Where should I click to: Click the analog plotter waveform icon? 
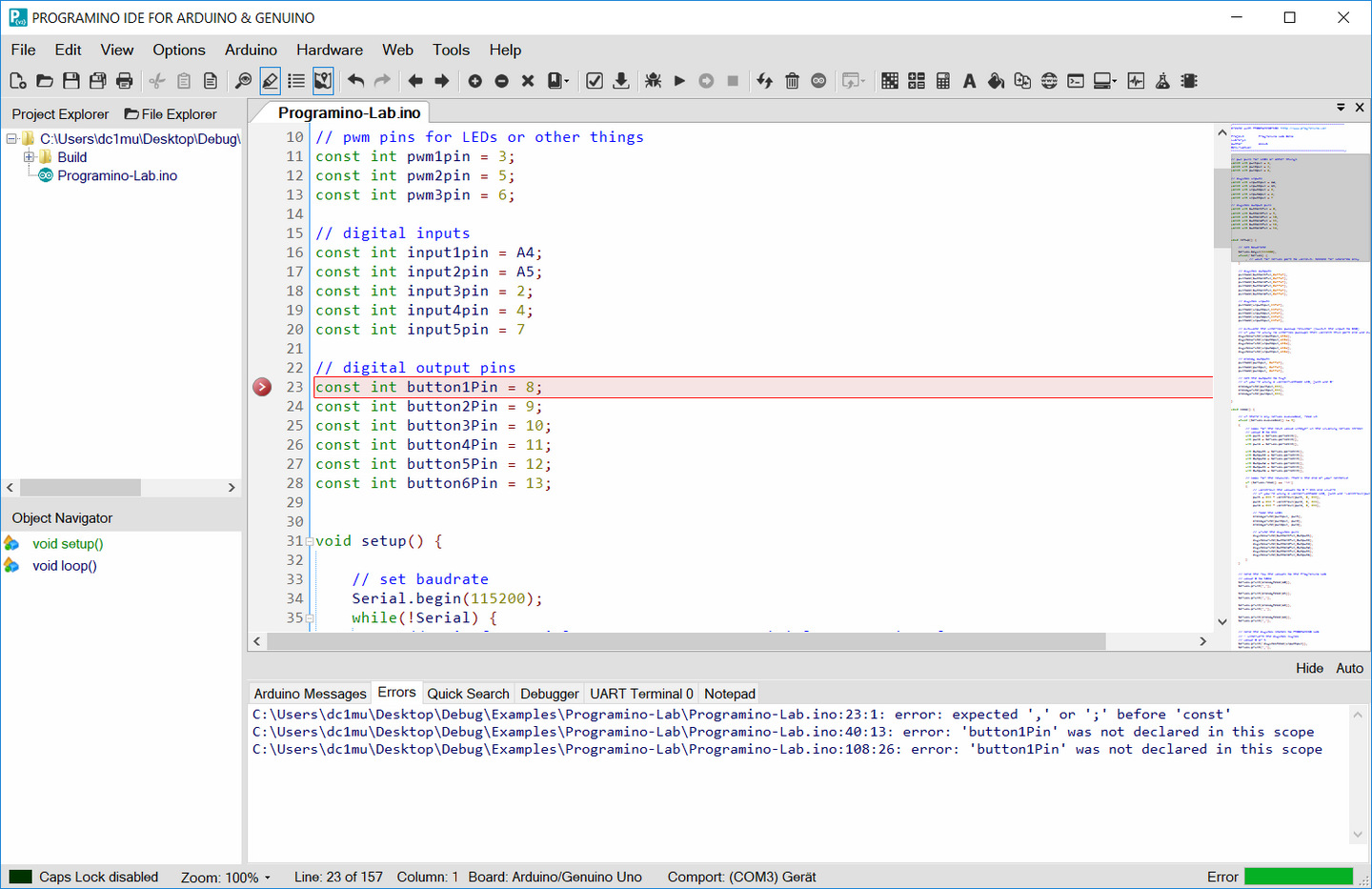(1136, 81)
